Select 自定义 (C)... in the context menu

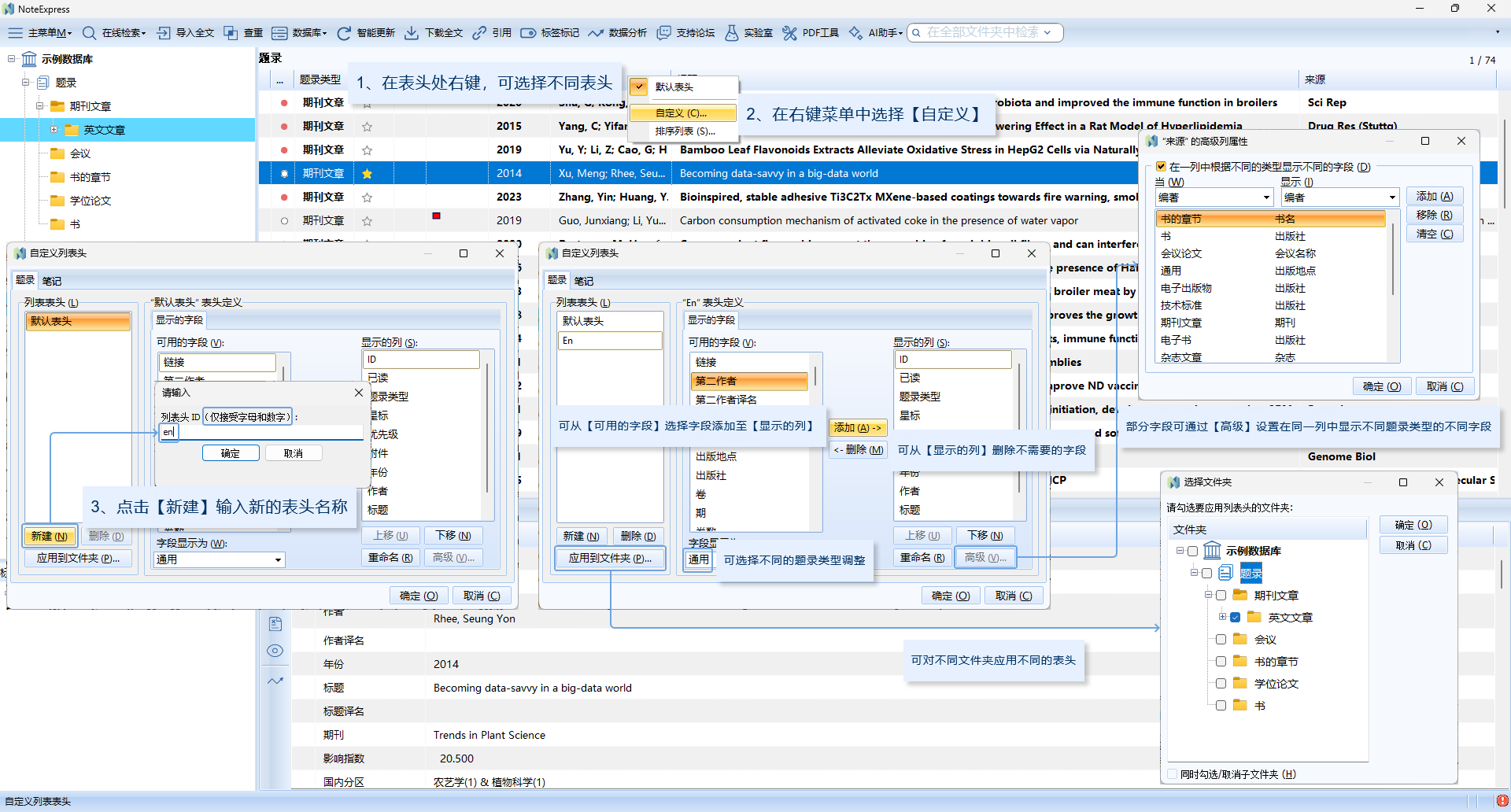(x=683, y=113)
